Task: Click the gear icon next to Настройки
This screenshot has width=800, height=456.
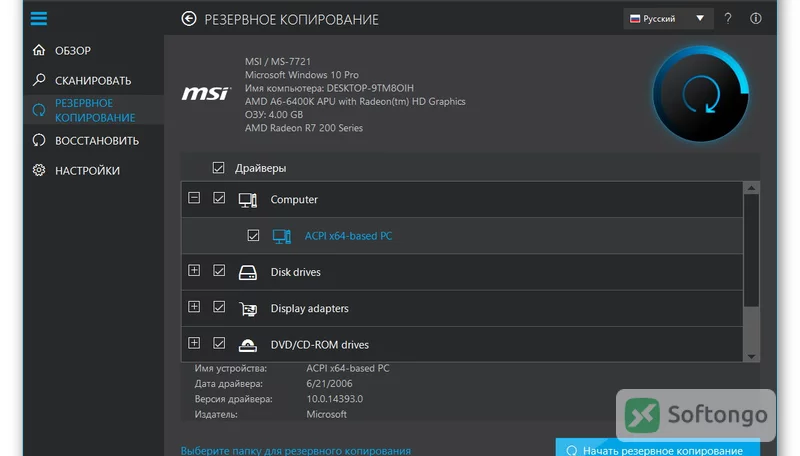Action: (39, 170)
